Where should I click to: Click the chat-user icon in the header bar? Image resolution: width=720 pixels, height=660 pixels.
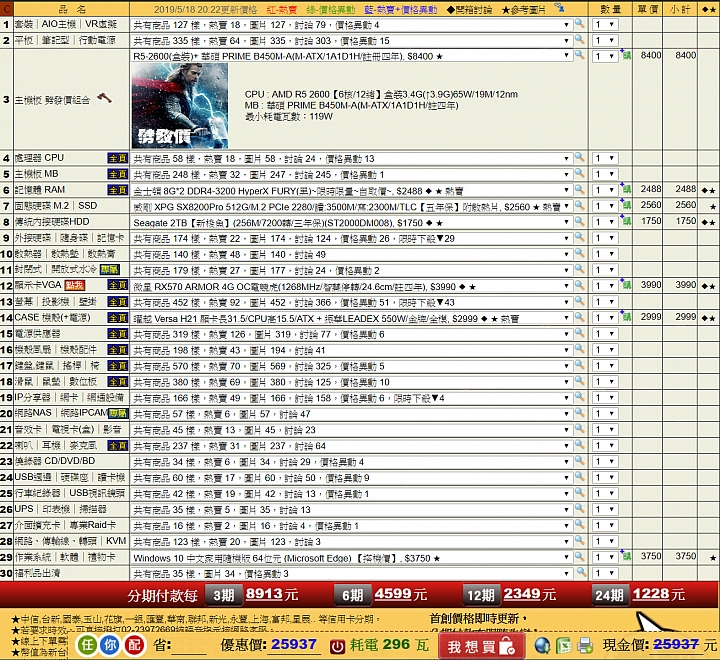coord(559,8)
